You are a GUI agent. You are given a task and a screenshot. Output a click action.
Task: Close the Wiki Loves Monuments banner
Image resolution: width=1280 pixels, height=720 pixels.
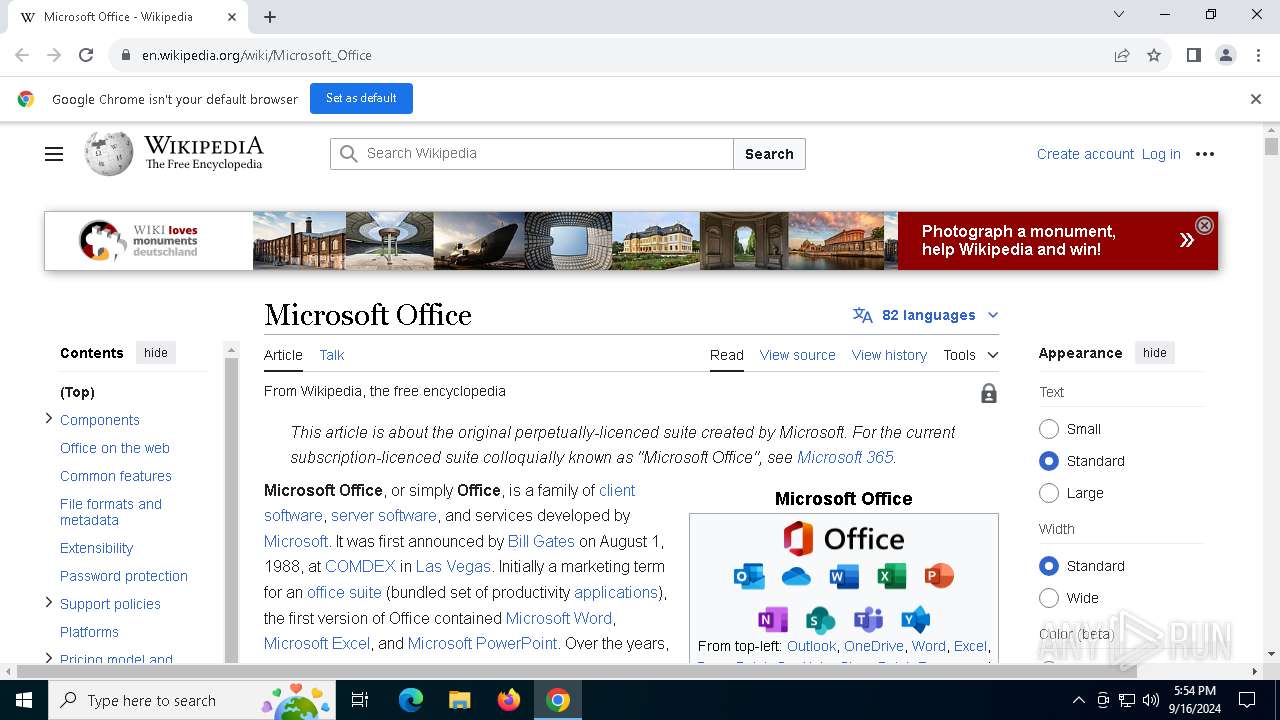tap(1204, 226)
